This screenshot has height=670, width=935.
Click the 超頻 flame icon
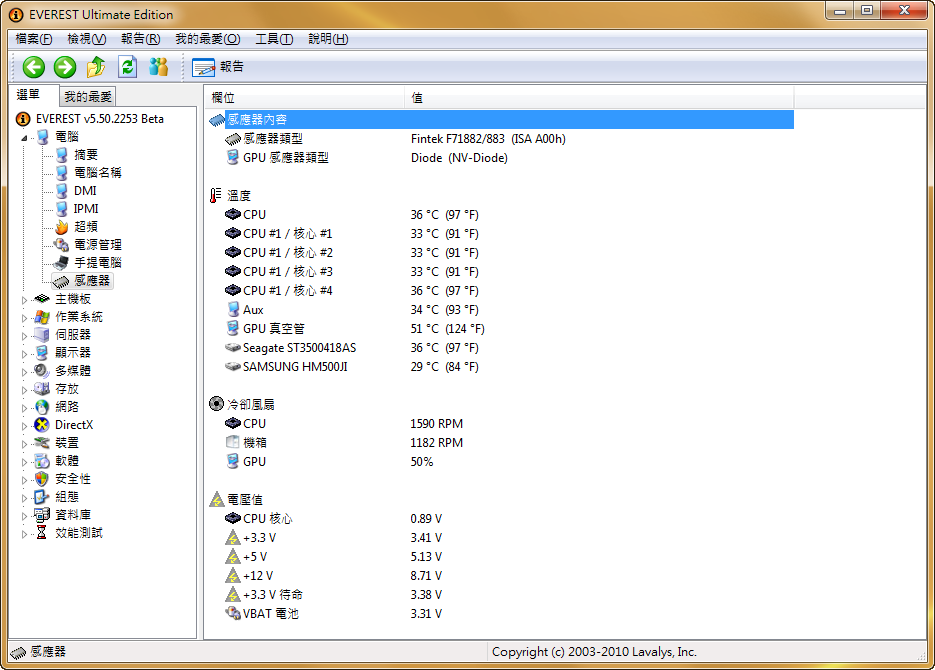coord(62,227)
